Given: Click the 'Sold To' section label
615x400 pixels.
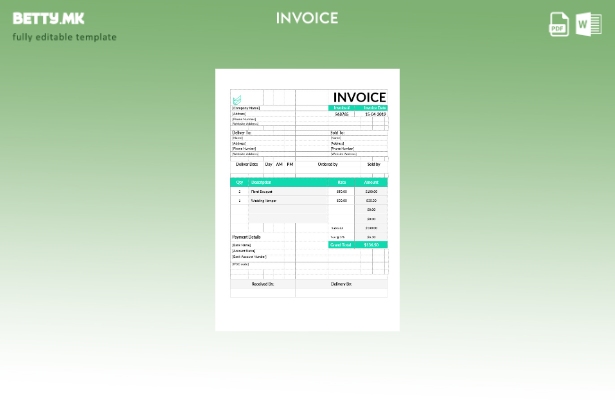Looking at the screenshot, I should pyautogui.click(x=337, y=132).
